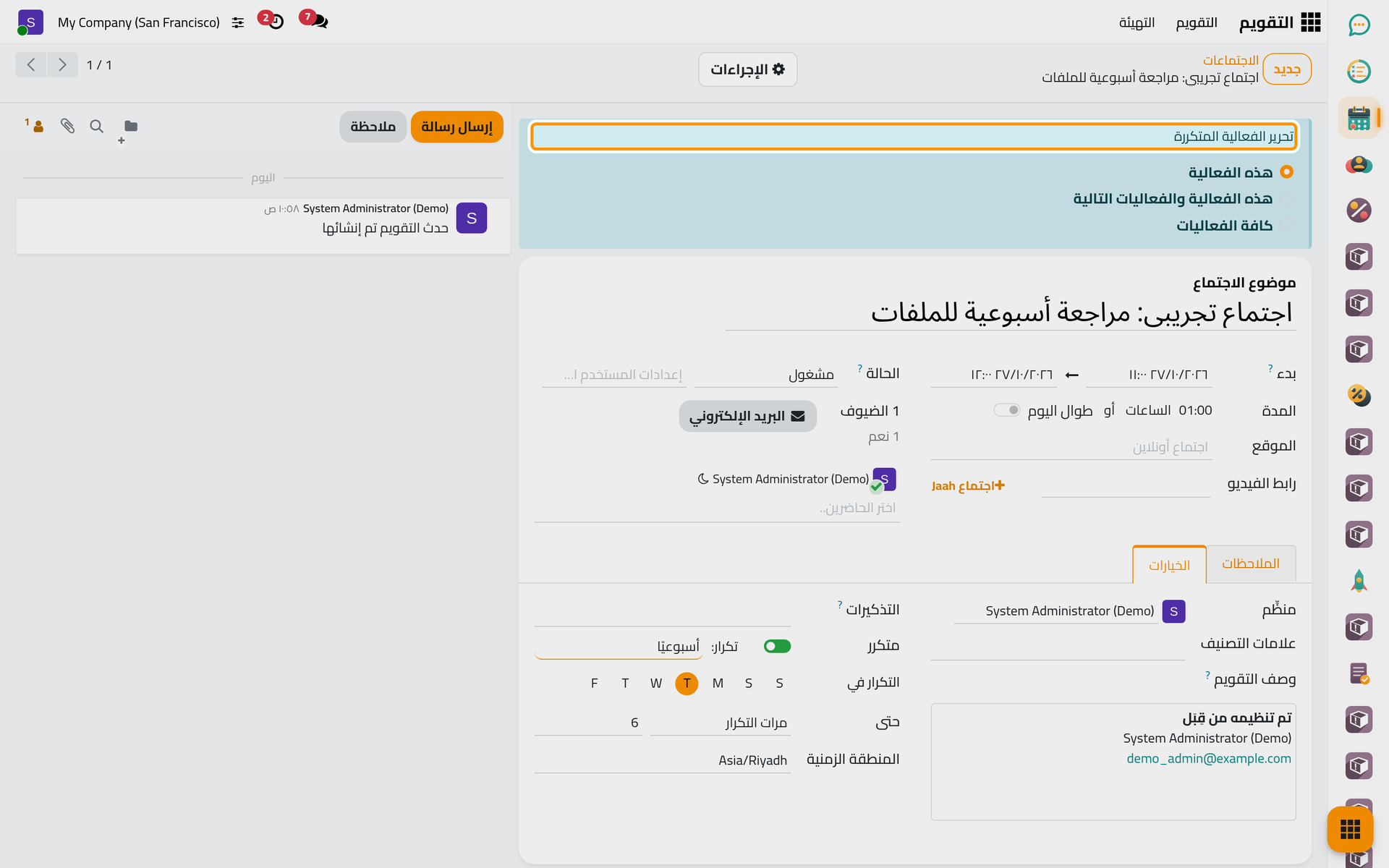Select the 'كافة الفعاليات' radio option

(1286, 226)
